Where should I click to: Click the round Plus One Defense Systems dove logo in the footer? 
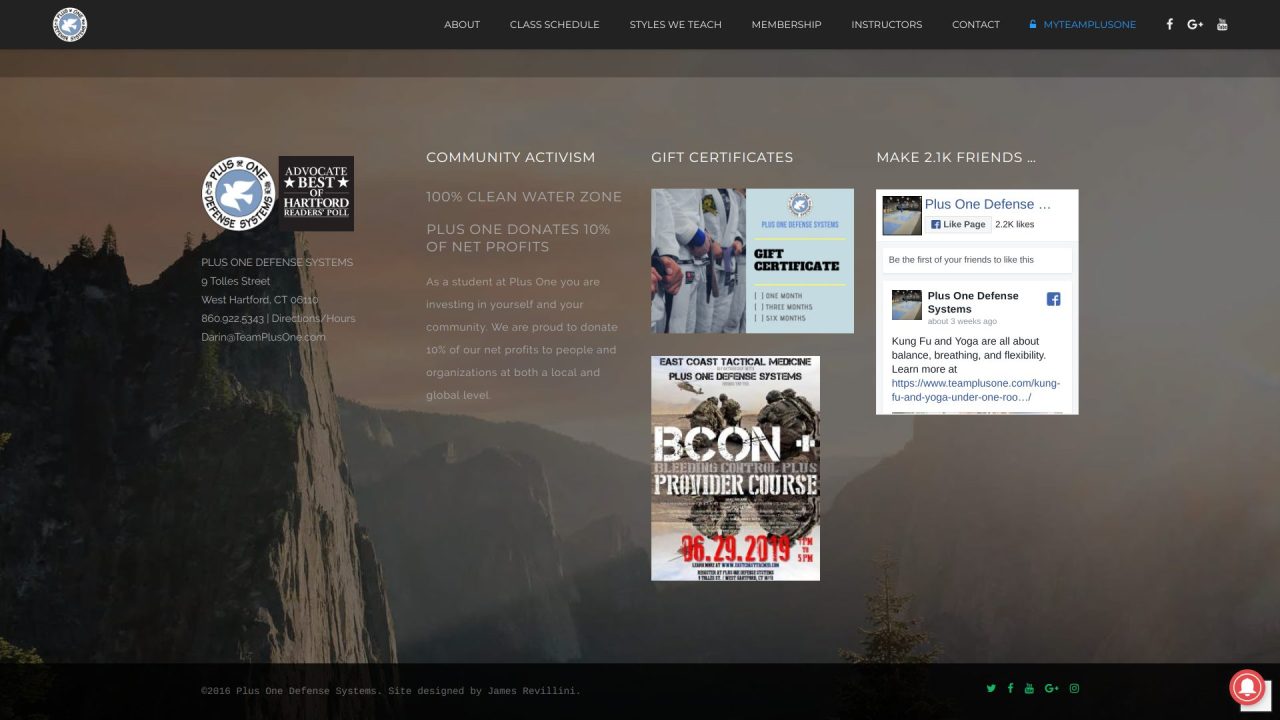point(238,194)
